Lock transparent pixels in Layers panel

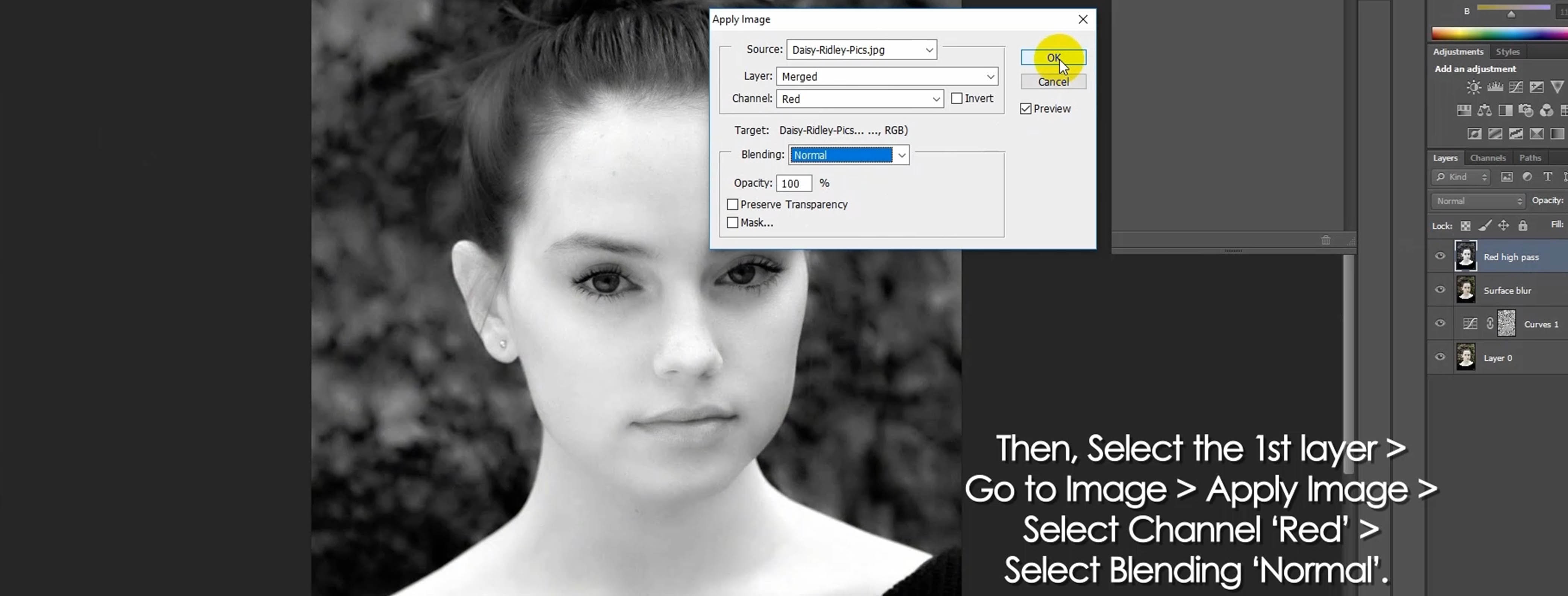[x=1466, y=226]
